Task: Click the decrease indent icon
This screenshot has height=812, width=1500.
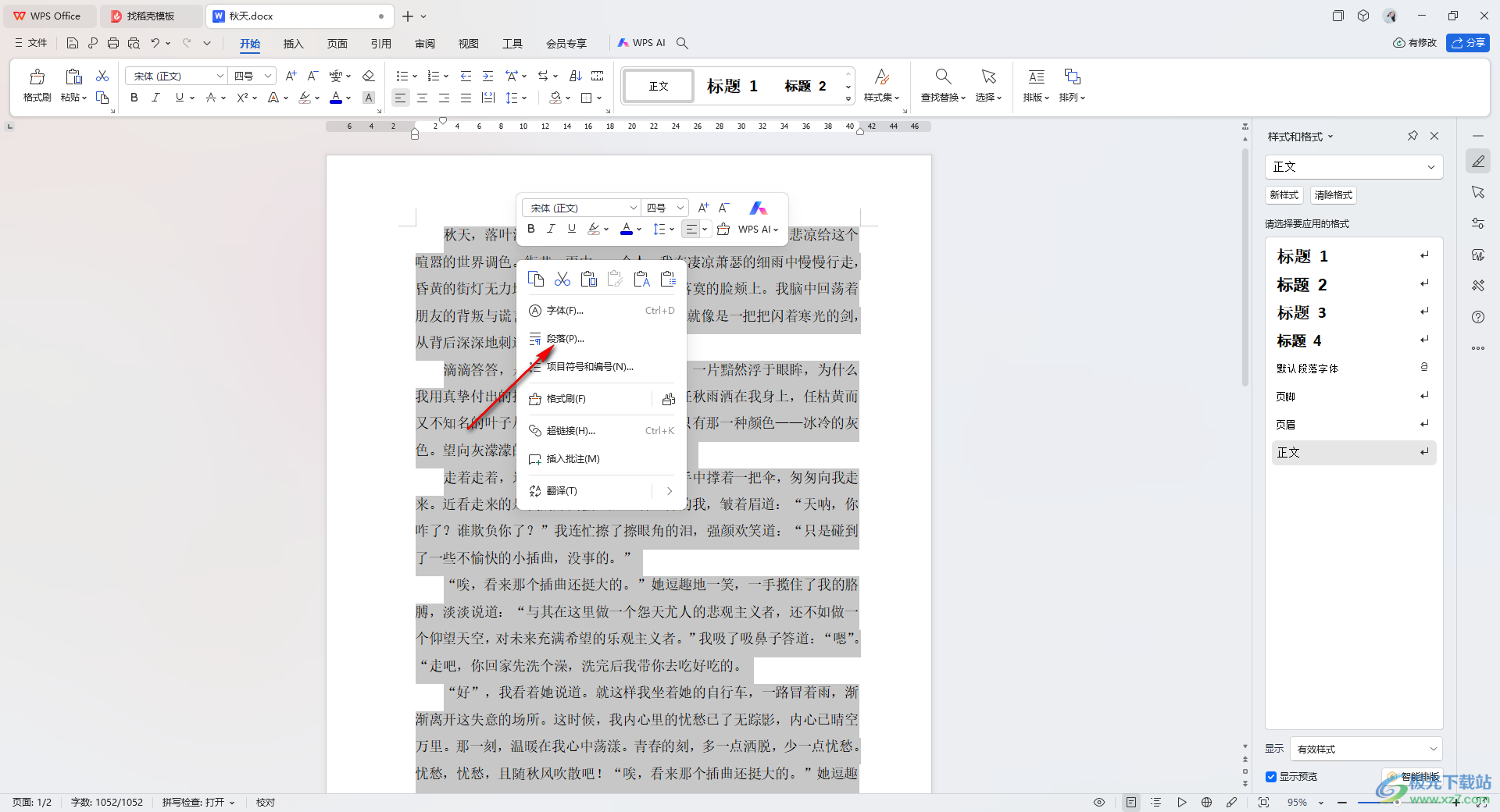Action: coord(466,76)
